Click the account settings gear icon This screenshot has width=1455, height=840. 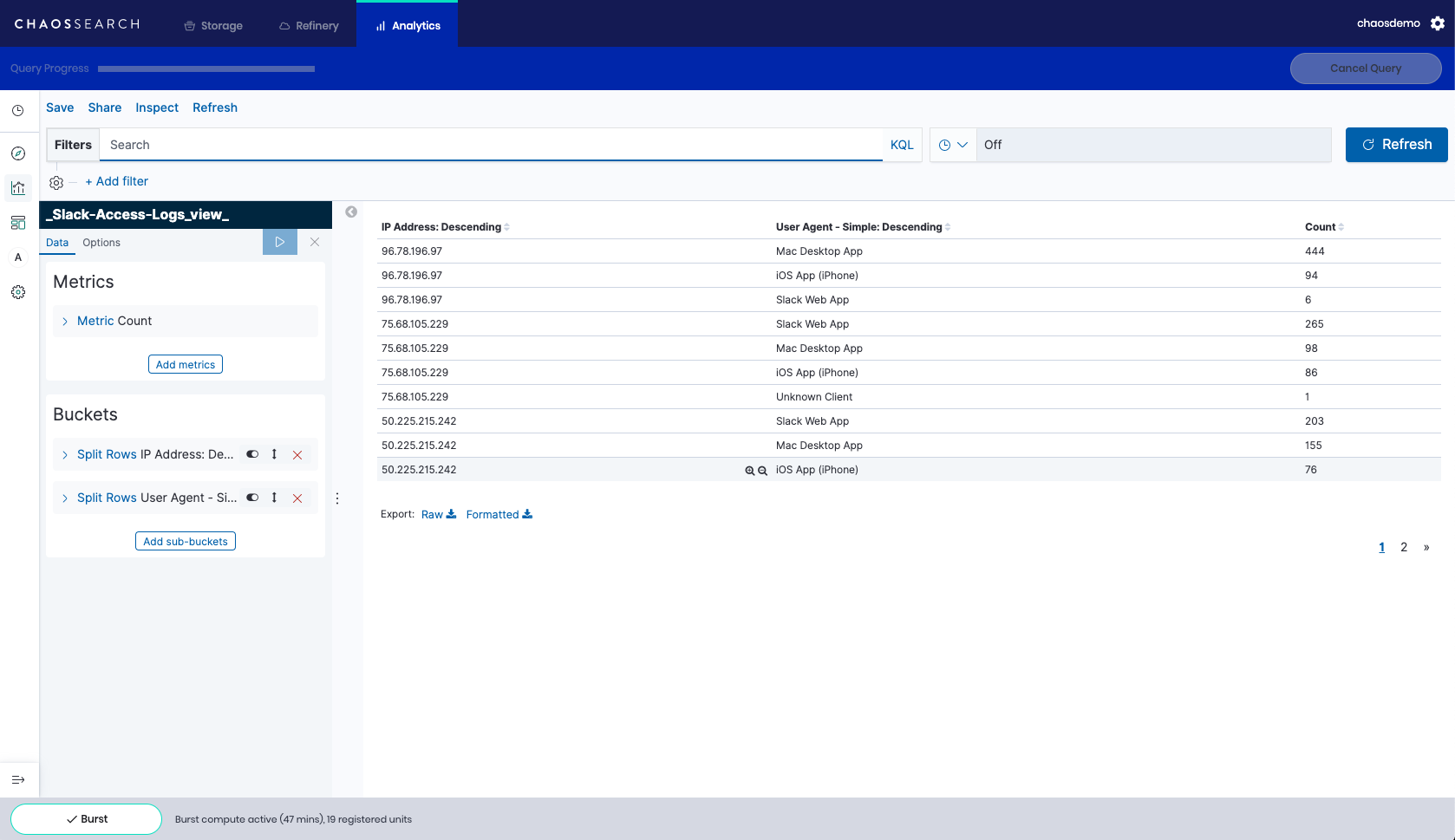coord(1438,23)
